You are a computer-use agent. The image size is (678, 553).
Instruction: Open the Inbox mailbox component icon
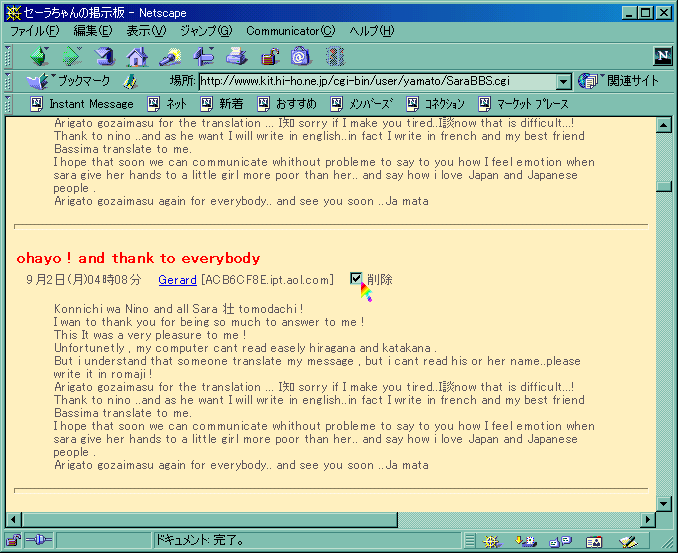pos(526,541)
